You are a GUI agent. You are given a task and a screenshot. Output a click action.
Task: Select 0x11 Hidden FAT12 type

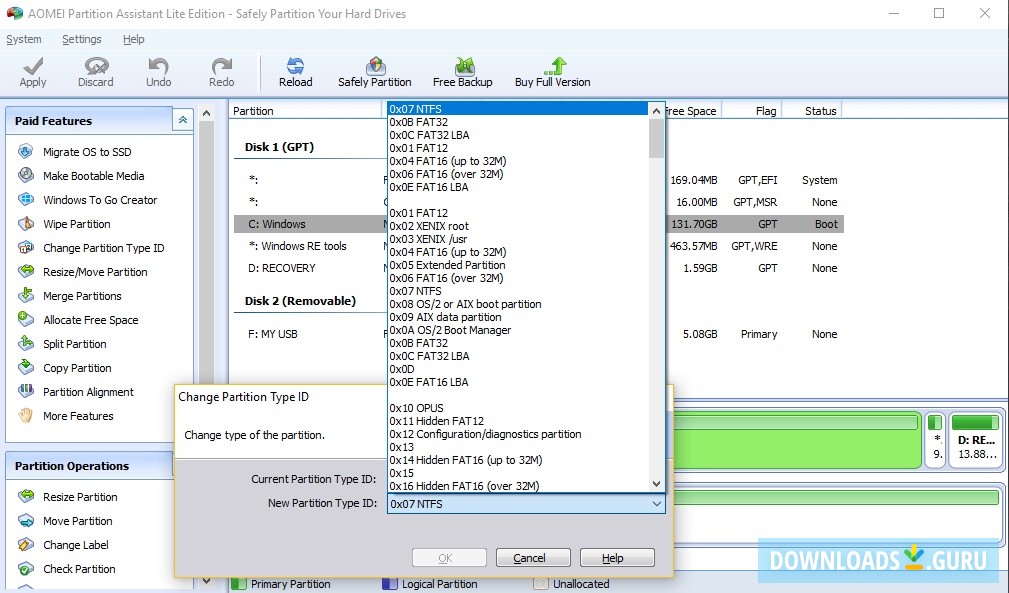pyautogui.click(x=518, y=421)
